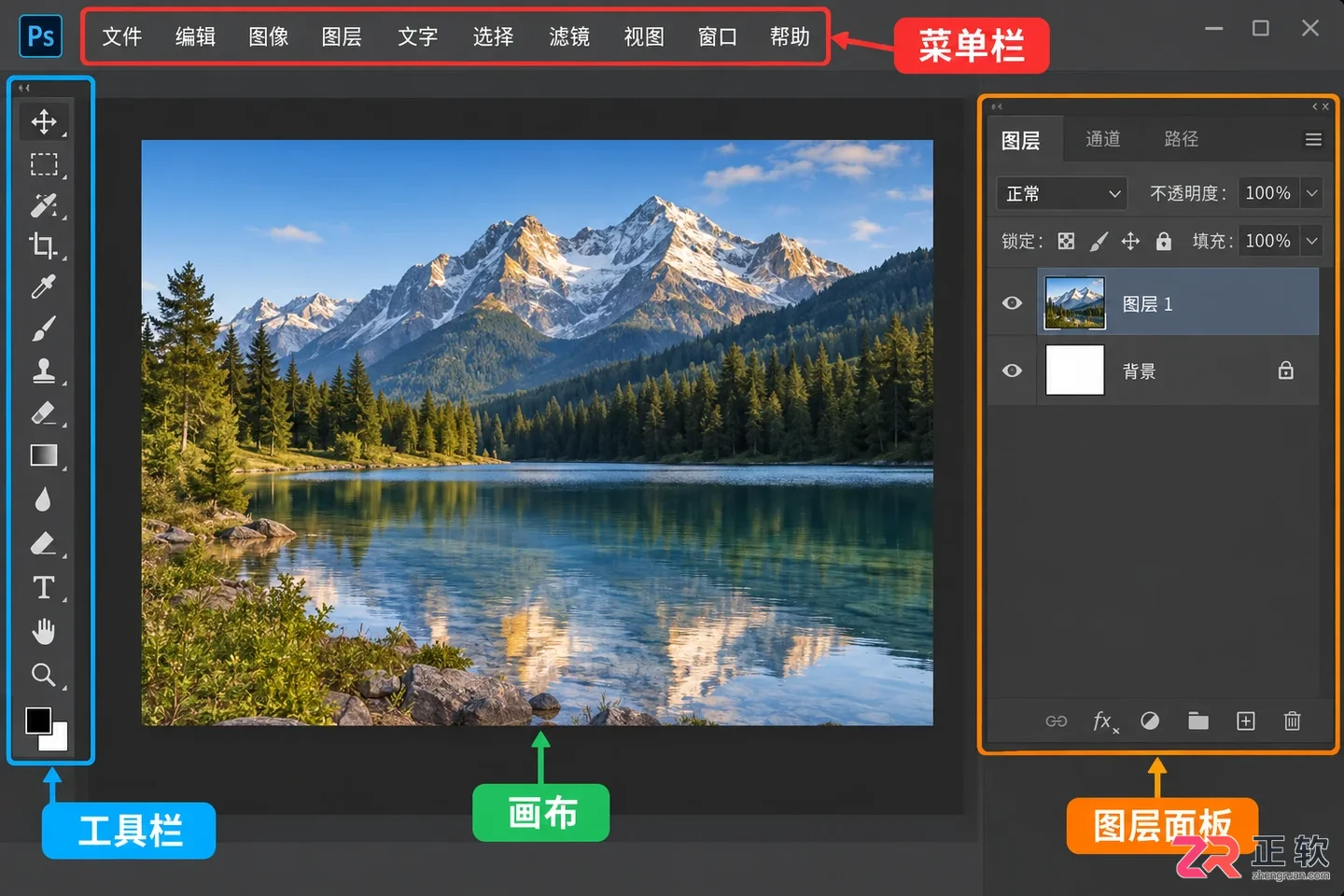
Task: Toggle lock all padlock in 锁定 row
Action: pos(1164,242)
